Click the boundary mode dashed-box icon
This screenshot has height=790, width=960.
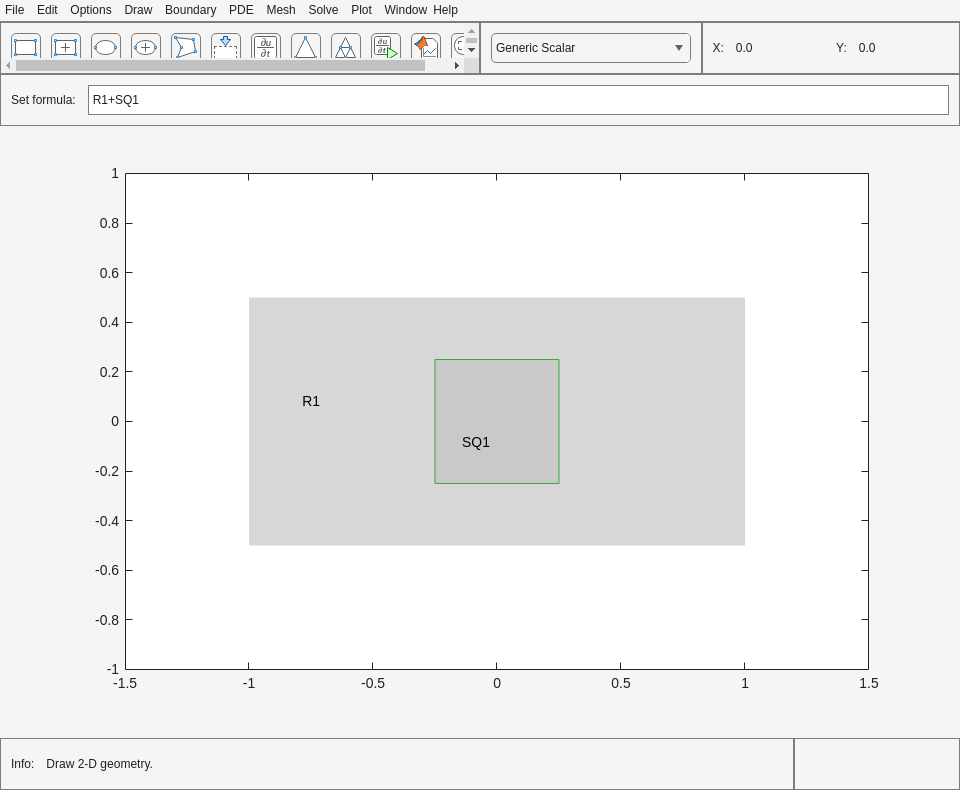225,47
